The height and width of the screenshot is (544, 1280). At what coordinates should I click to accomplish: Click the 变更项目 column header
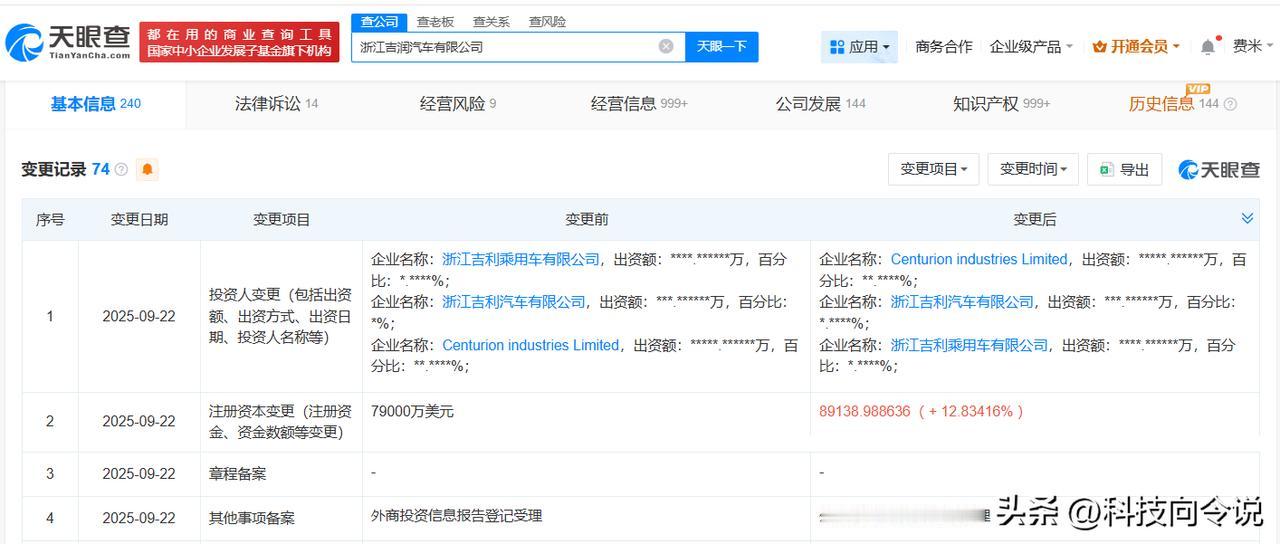[281, 219]
